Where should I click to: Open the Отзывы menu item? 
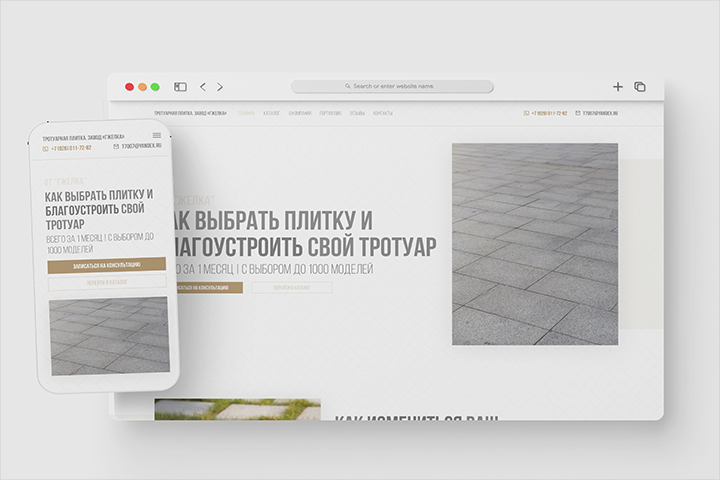point(357,113)
